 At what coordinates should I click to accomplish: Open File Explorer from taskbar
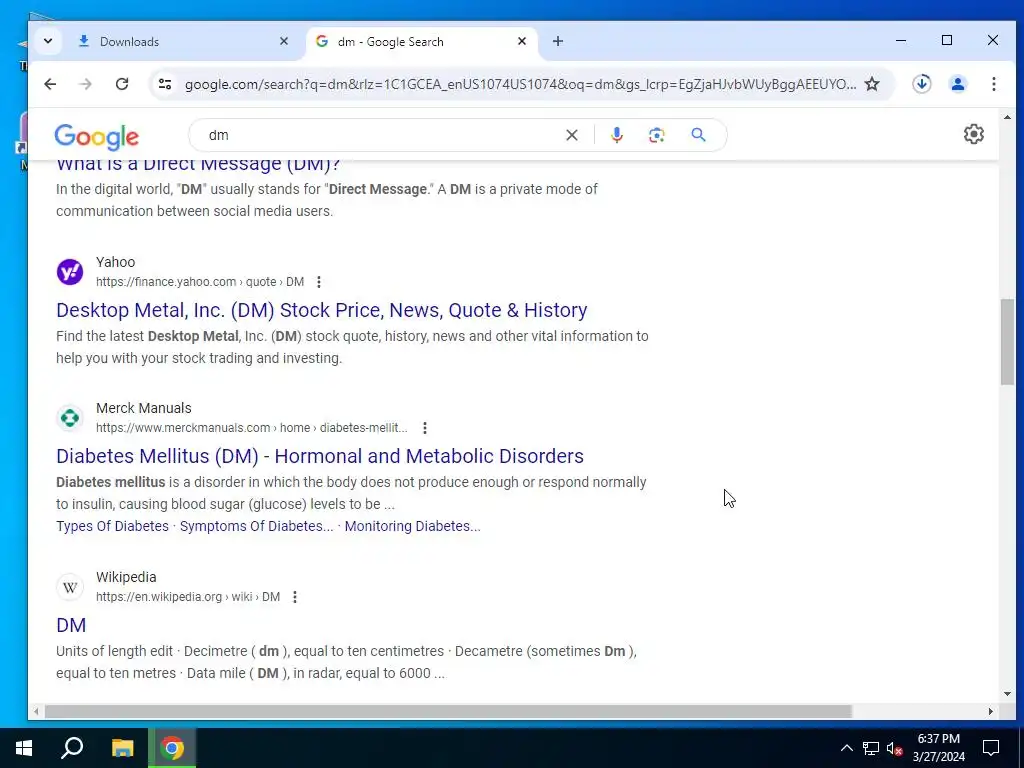point(122,748)
